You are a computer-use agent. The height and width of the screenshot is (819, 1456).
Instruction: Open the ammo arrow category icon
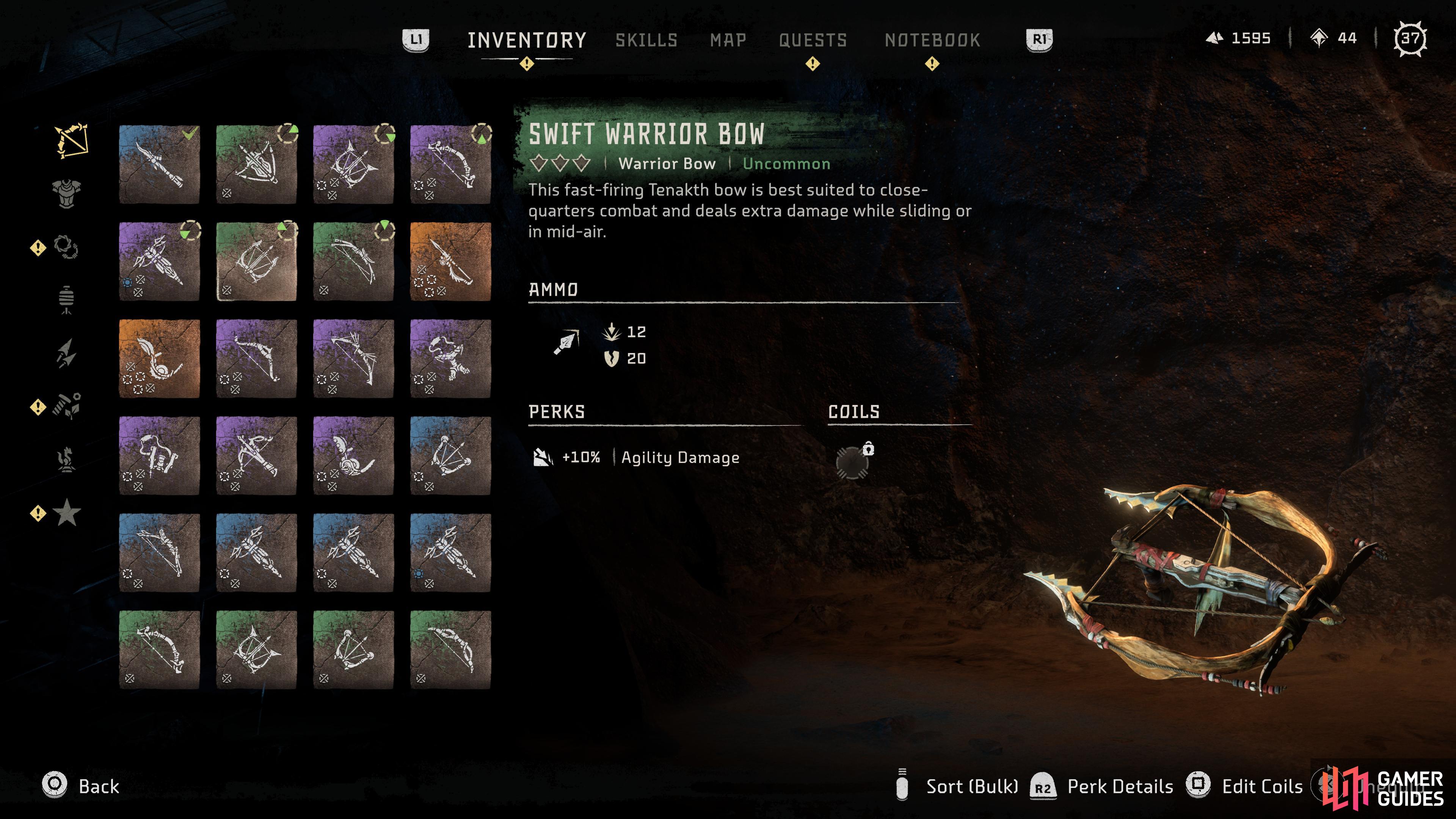tap(66, 353)
